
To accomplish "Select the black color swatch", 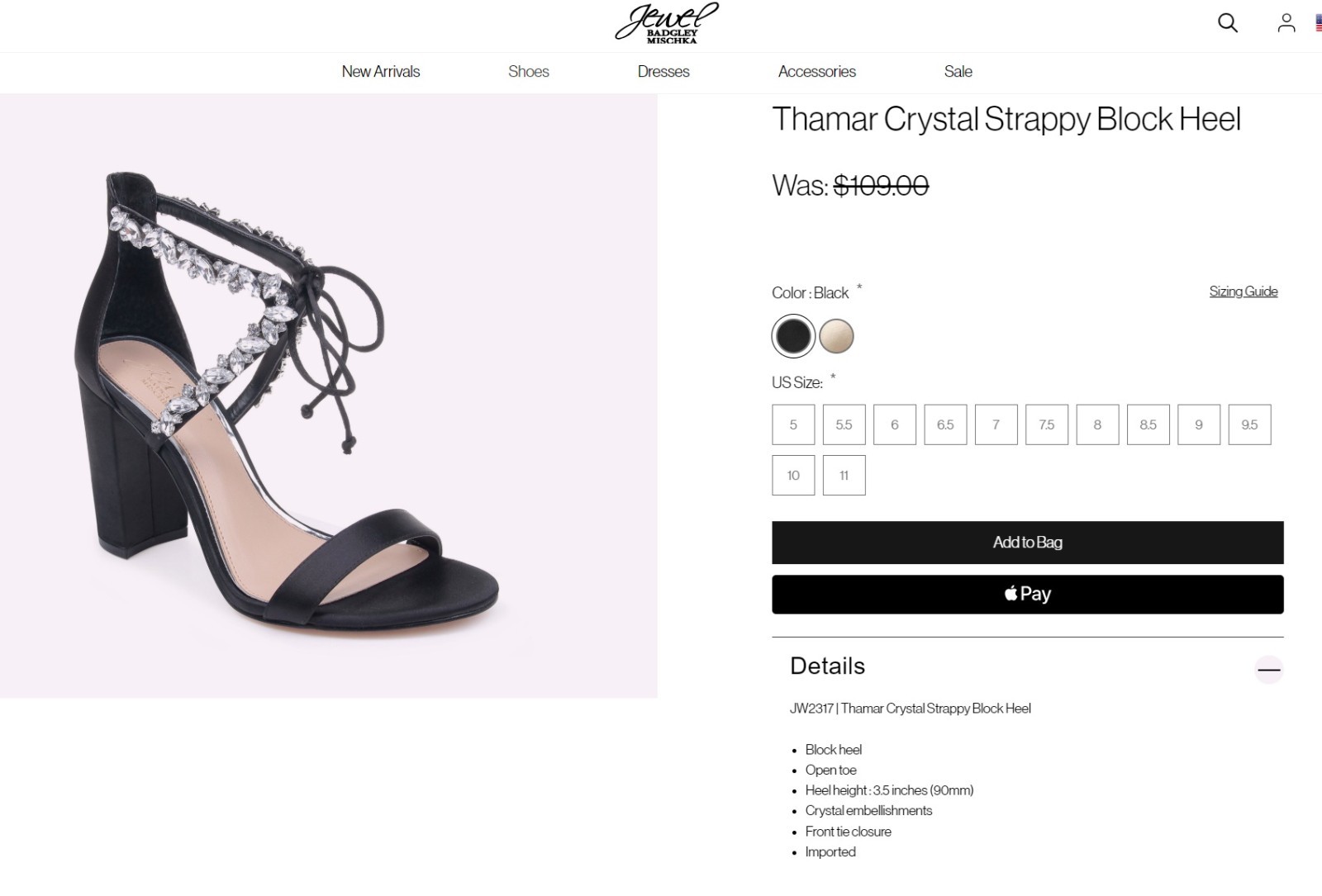I will pyautogui.click(x=793, y=336).
